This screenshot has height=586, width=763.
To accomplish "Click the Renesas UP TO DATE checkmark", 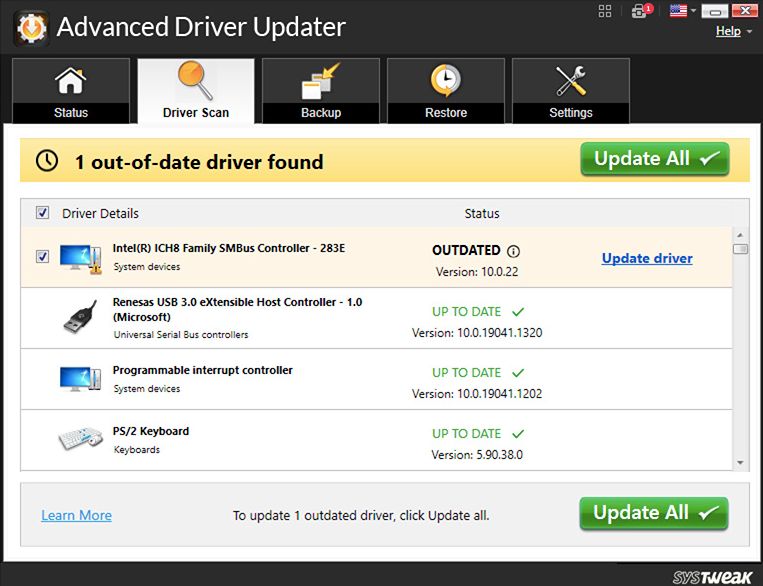I will [518, 311].
